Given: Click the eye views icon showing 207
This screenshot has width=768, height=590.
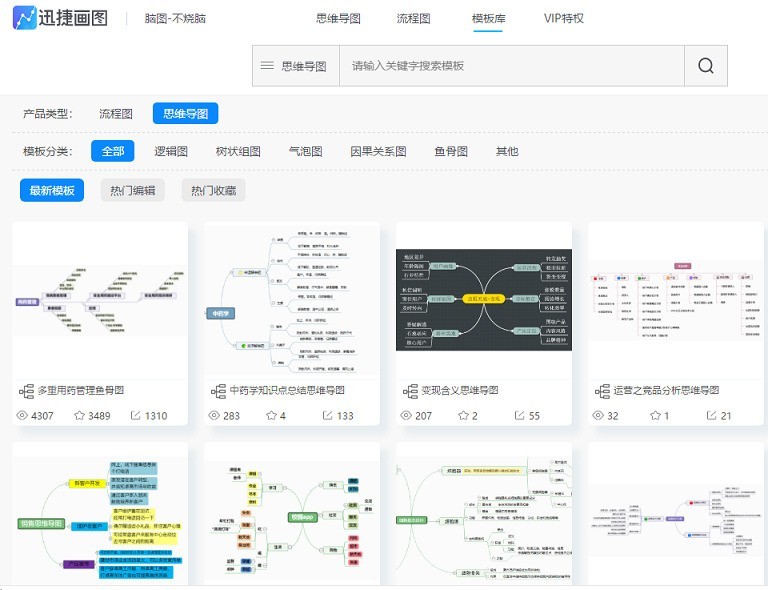Looking at the screenshot, I should tap(406, 415).
